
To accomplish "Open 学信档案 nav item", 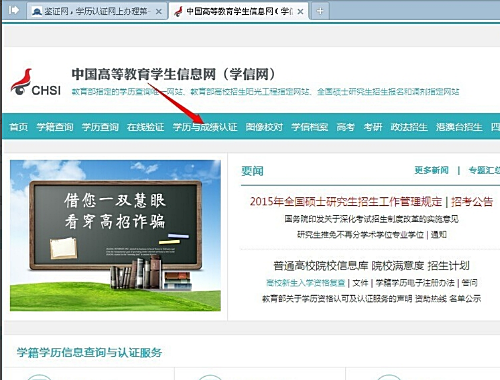I will pos(310,127).
